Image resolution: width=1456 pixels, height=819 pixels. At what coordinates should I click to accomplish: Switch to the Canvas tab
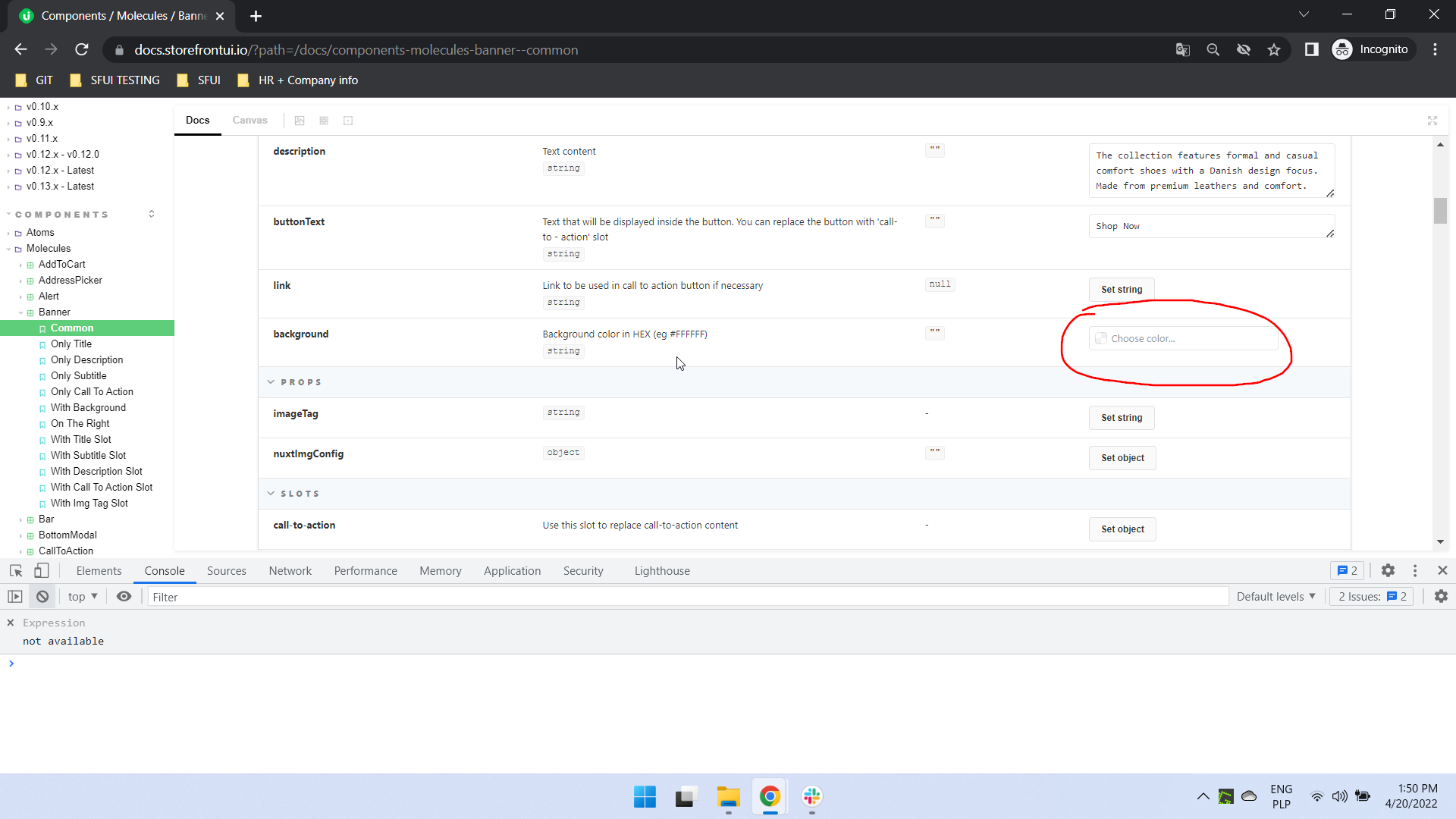click(x=249, y=121)
